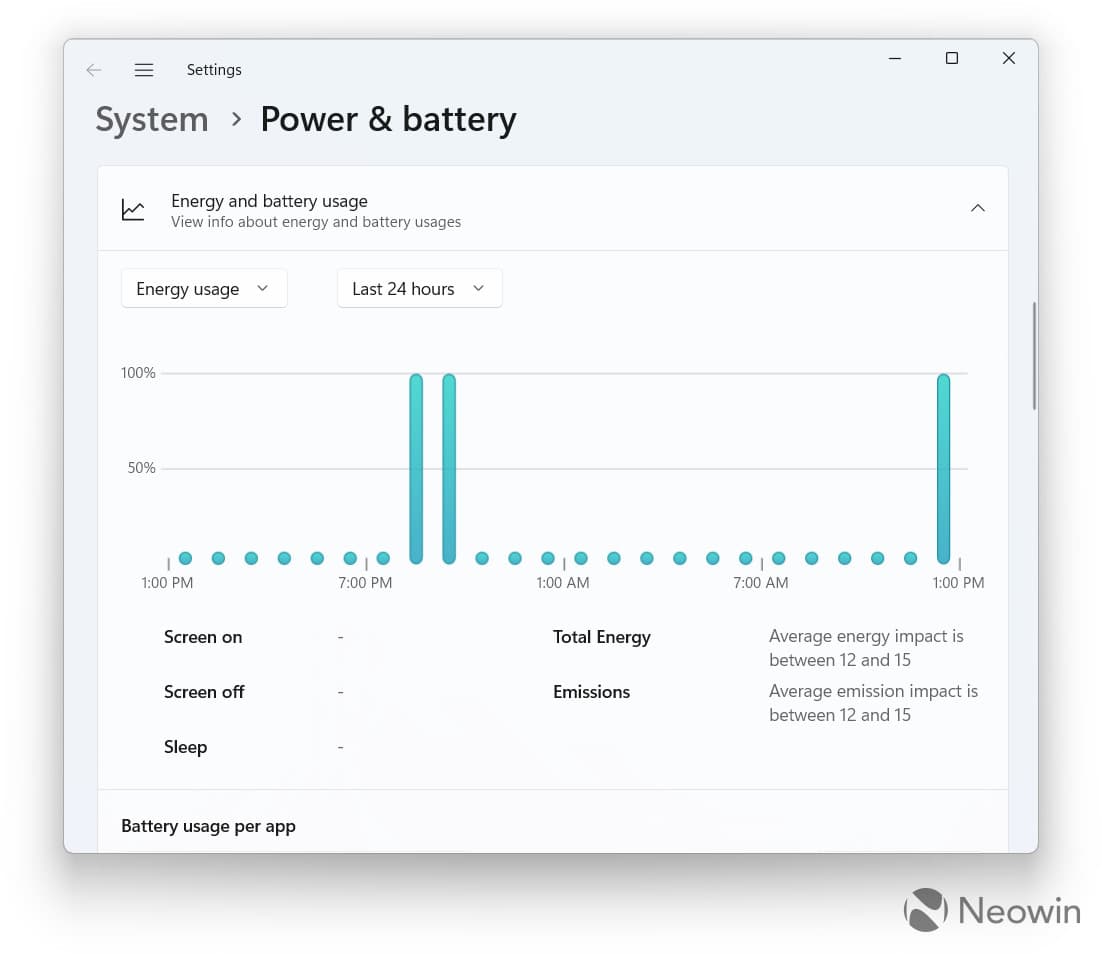Image resolution: width=1102 pixels, height=954 pixels.
Task: Select the first tall bar in chart
Action: 416,468
